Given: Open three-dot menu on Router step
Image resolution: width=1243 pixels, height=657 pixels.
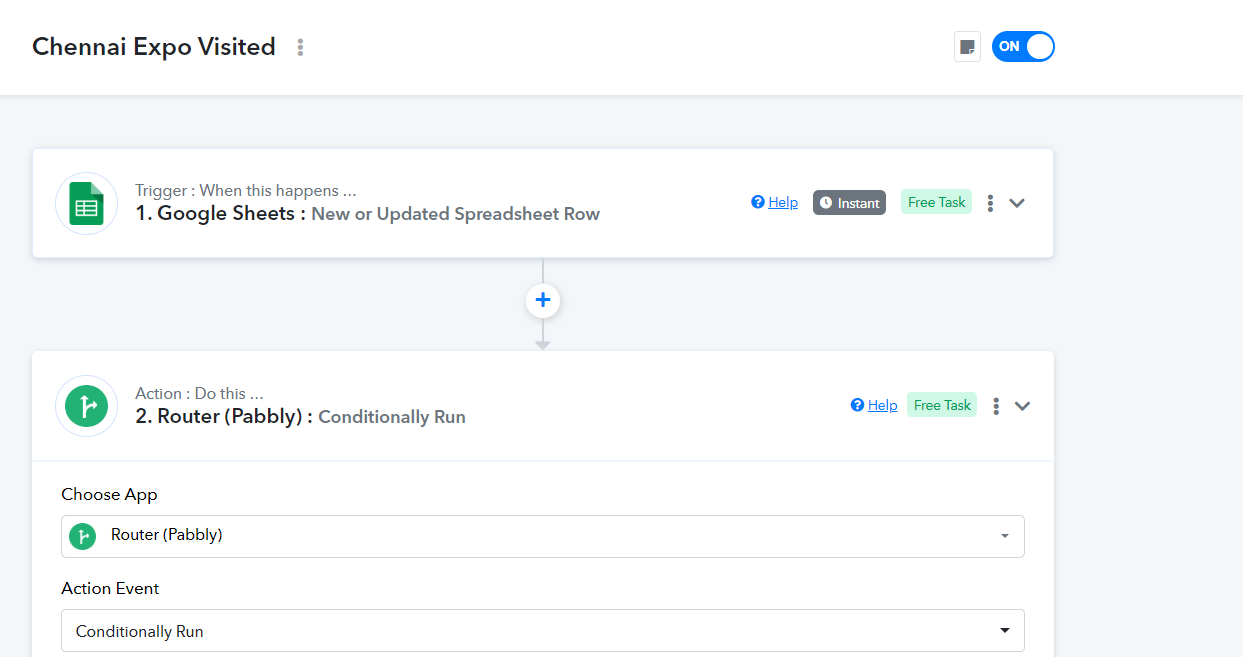Looking at the screenshot, I should (x=996, y=406).
